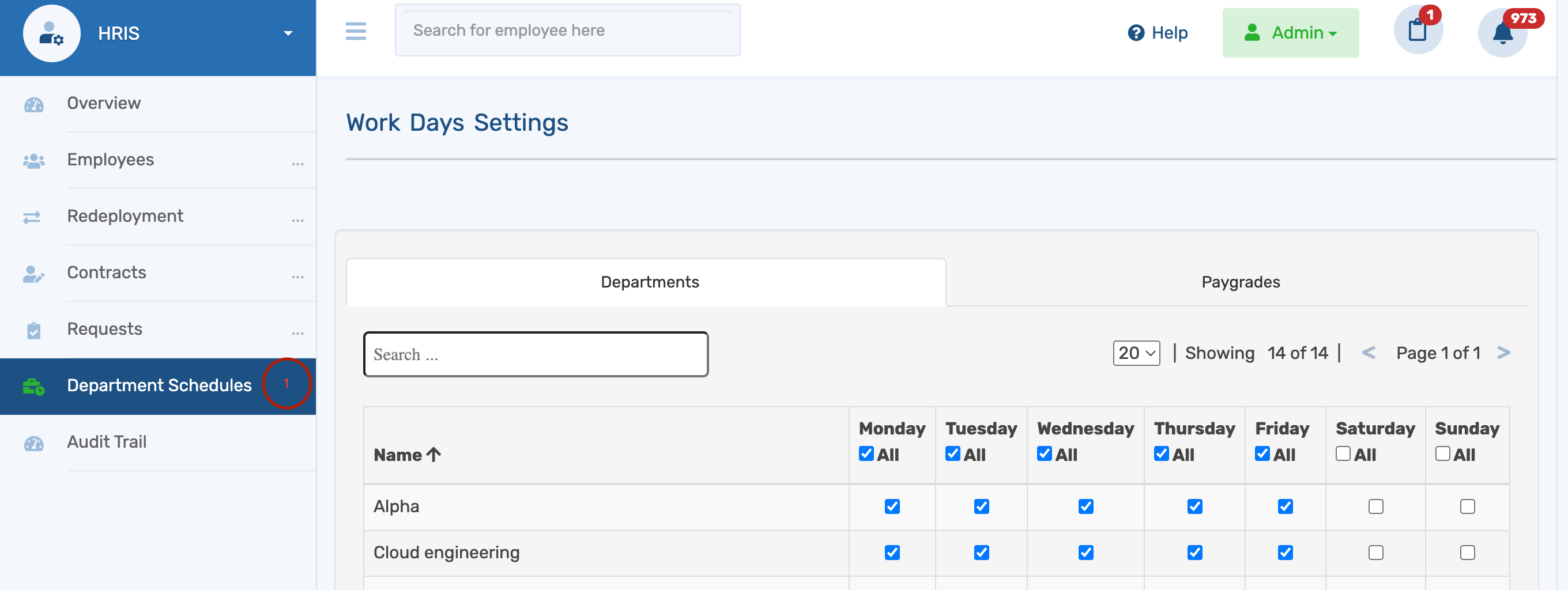Open Audit Trail in sidebar
This screenshot has width=1568, height=590.
tap(107, 441)
